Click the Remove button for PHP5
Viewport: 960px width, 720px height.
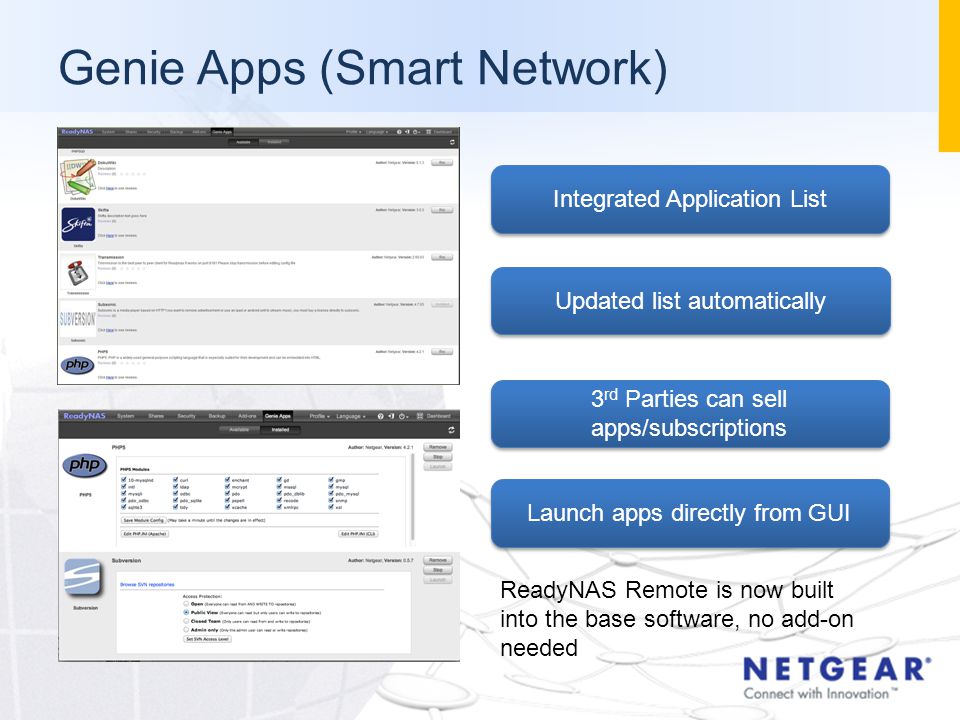(x=438, y=447)
